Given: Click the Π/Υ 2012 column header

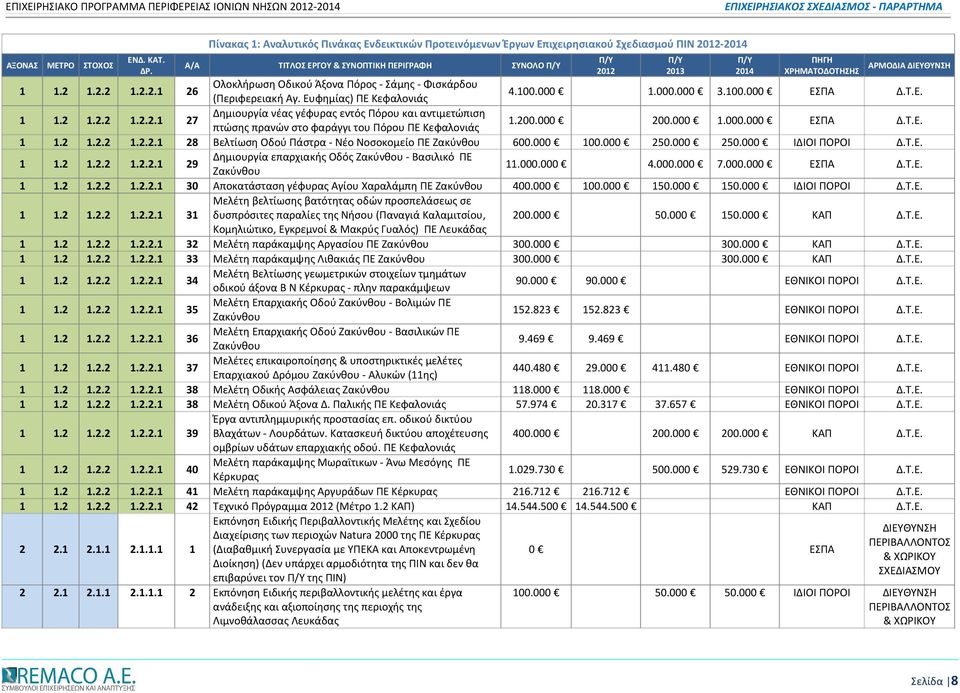Looking at the screenshot, I should point(606,66).
